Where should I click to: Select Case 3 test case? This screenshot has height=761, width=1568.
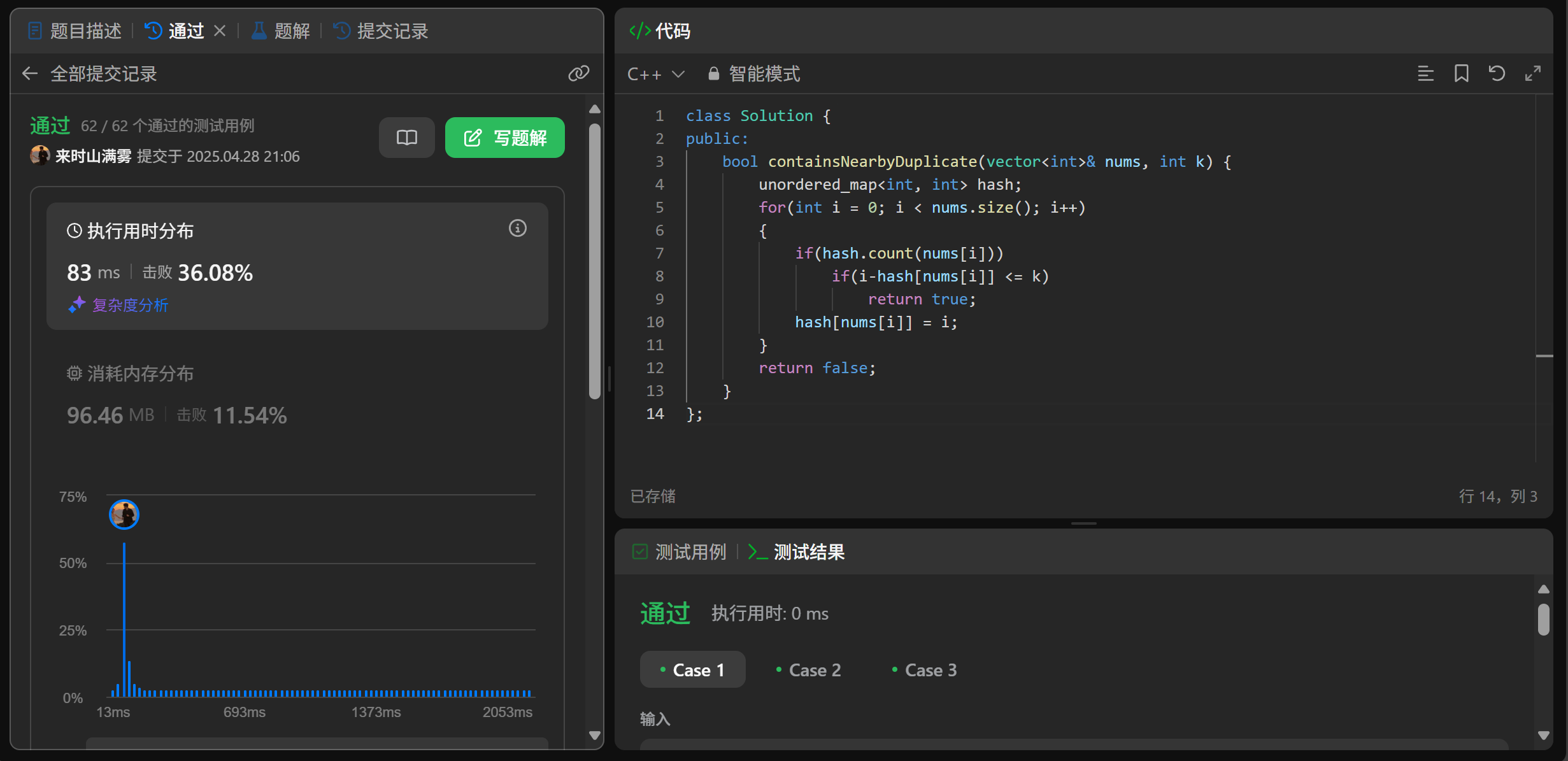(924, 670)
